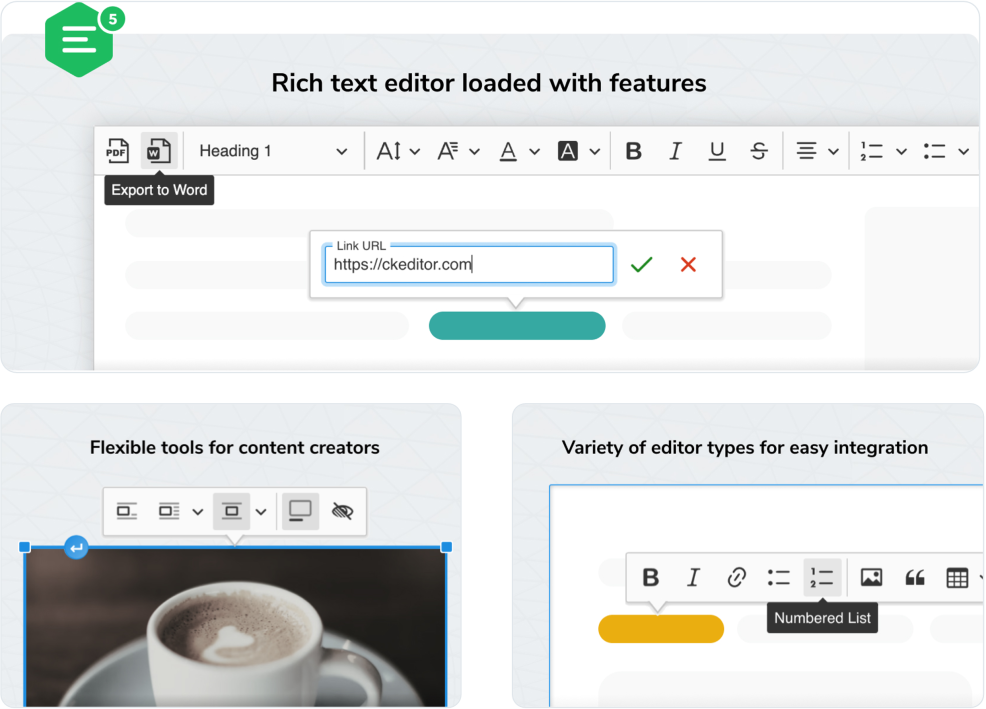The height and width of the screenshot is (709, 986).
Task: Select the Export to Word icon
Action: 157,150
